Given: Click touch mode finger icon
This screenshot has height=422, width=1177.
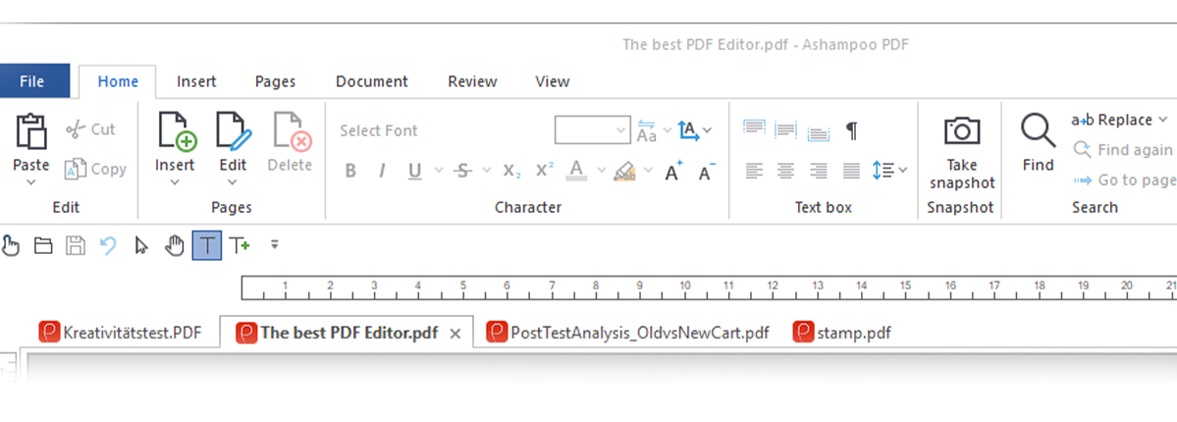Looking at the screenshot, I should point(10,246).
